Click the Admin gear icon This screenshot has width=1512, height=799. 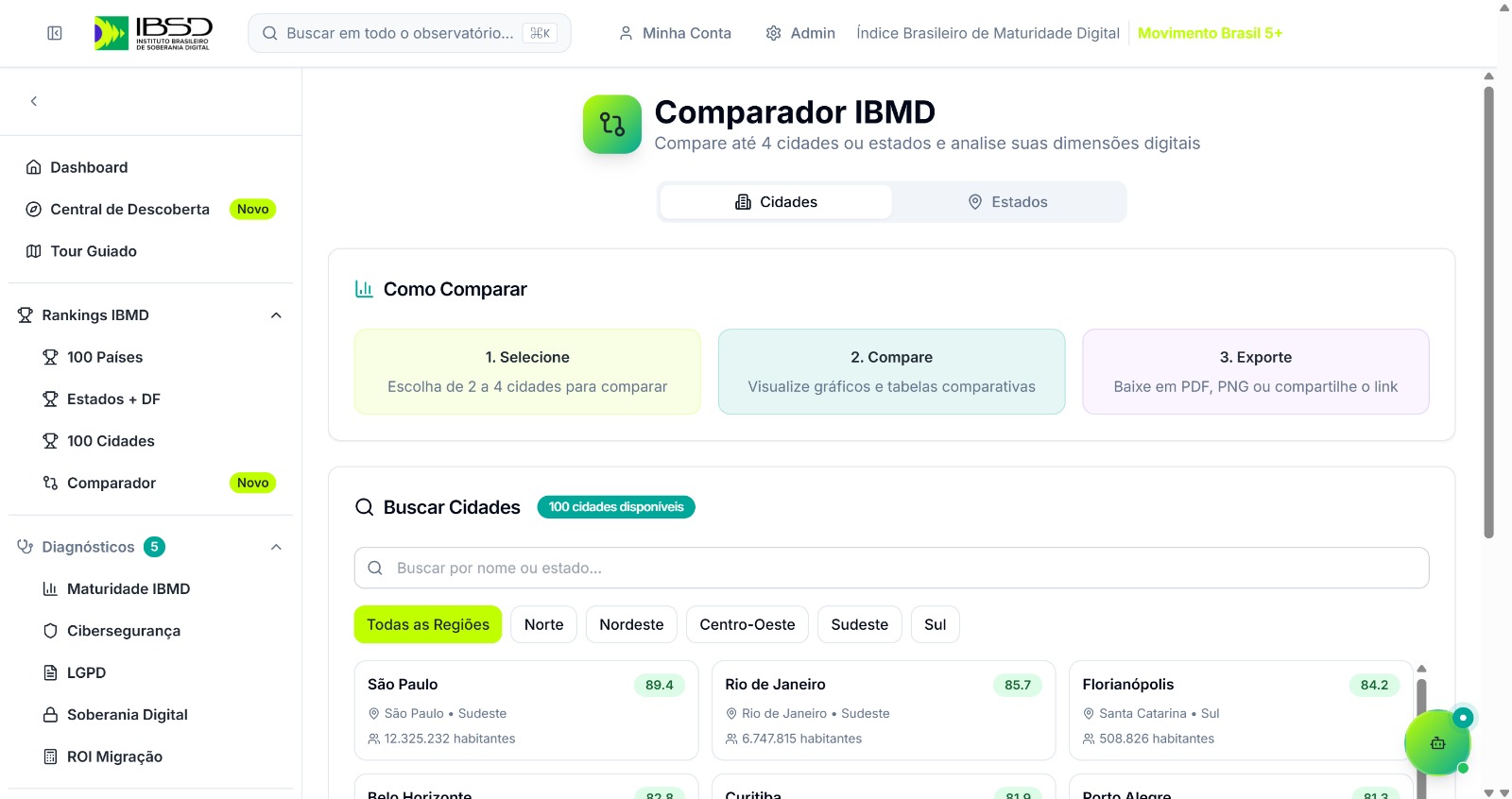coord(773,33)
